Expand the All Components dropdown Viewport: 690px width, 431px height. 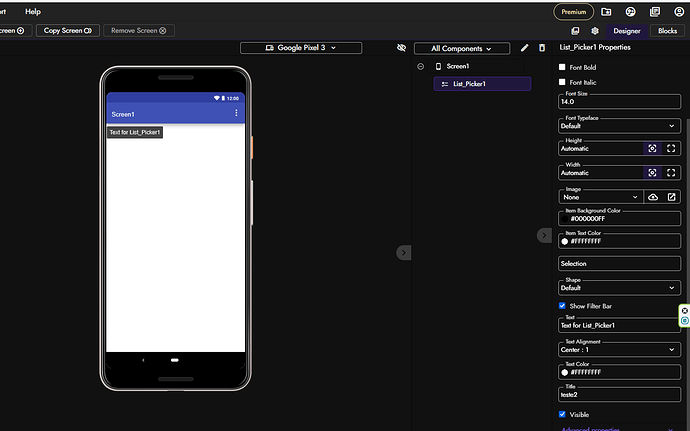(x=463, y=48)
